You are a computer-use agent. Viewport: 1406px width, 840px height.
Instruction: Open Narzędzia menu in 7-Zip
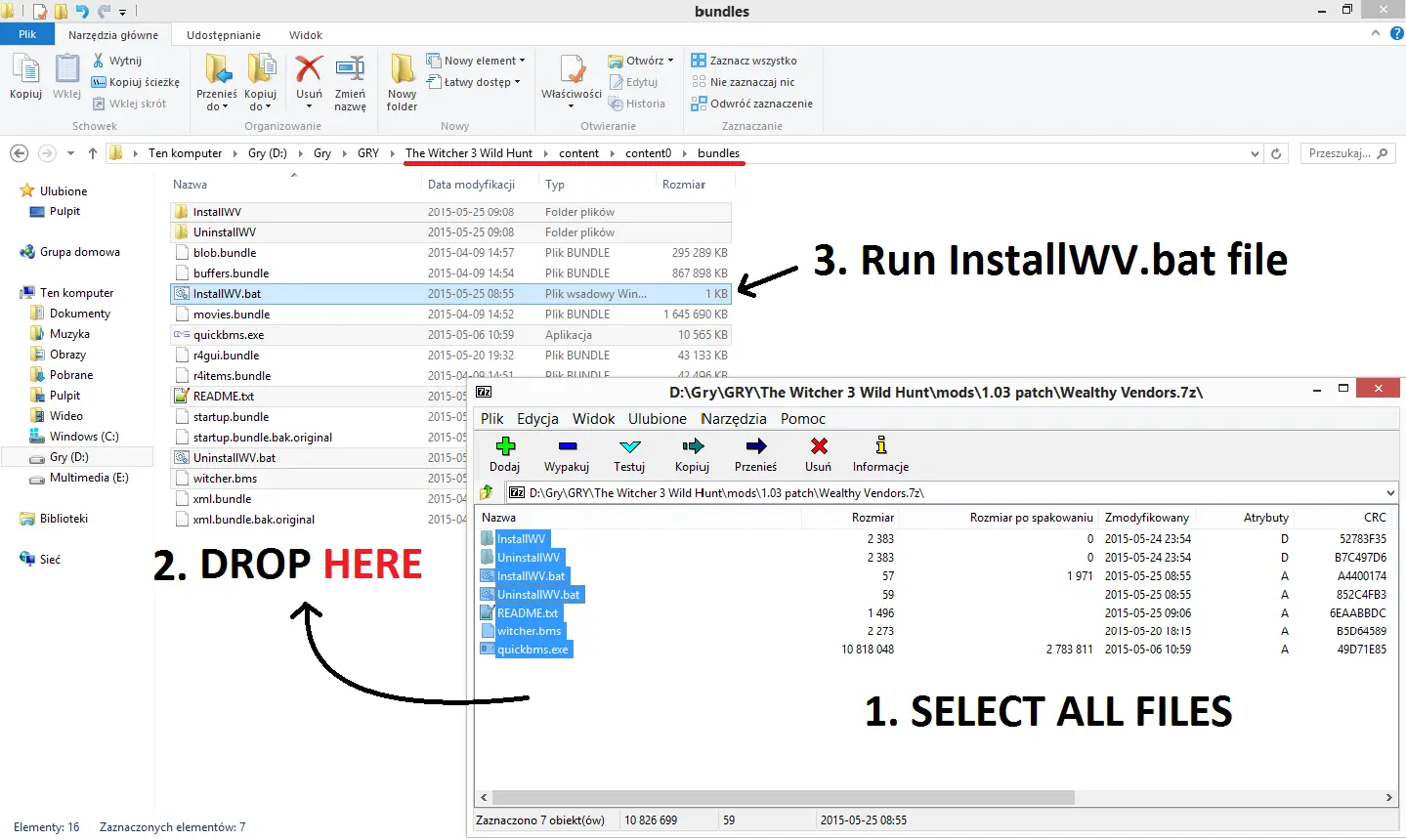tap(734, 419)
